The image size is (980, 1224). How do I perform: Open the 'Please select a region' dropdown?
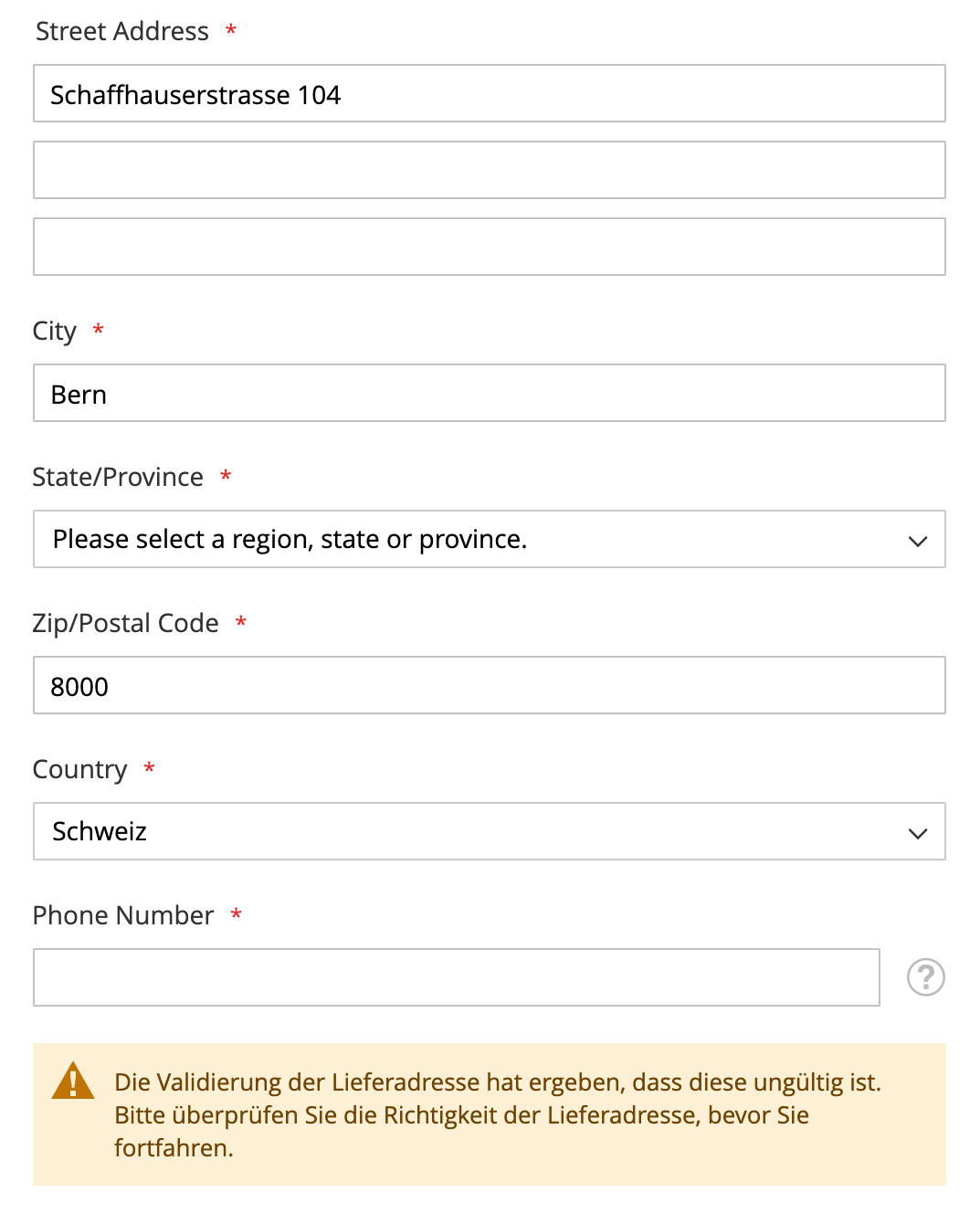coord(490,539)
